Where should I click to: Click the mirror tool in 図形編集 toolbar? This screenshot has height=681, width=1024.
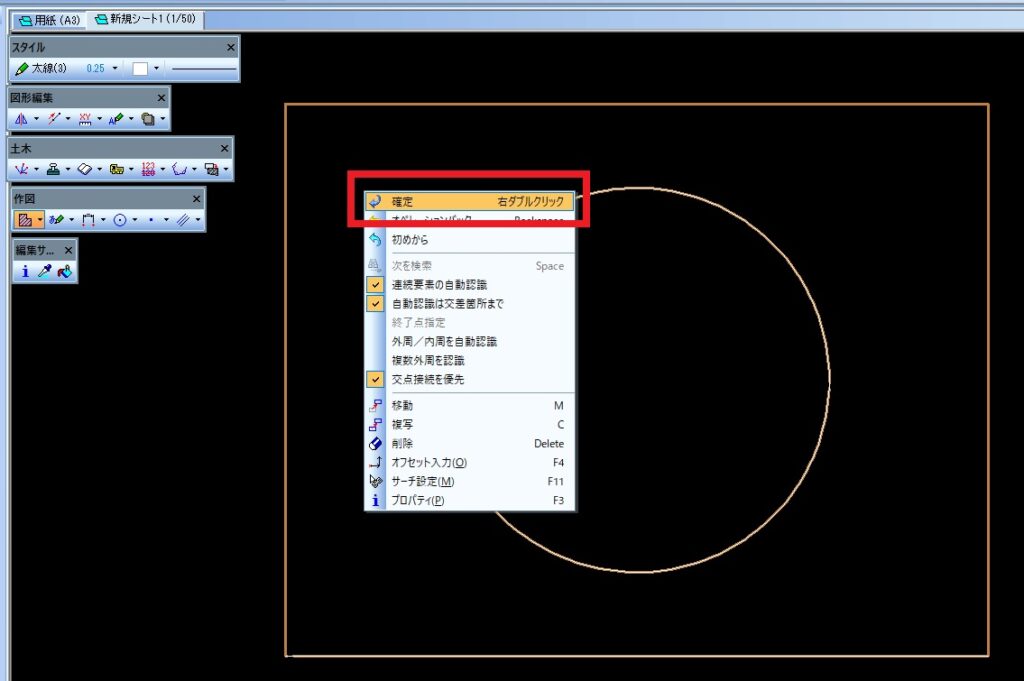coord(21,118)
